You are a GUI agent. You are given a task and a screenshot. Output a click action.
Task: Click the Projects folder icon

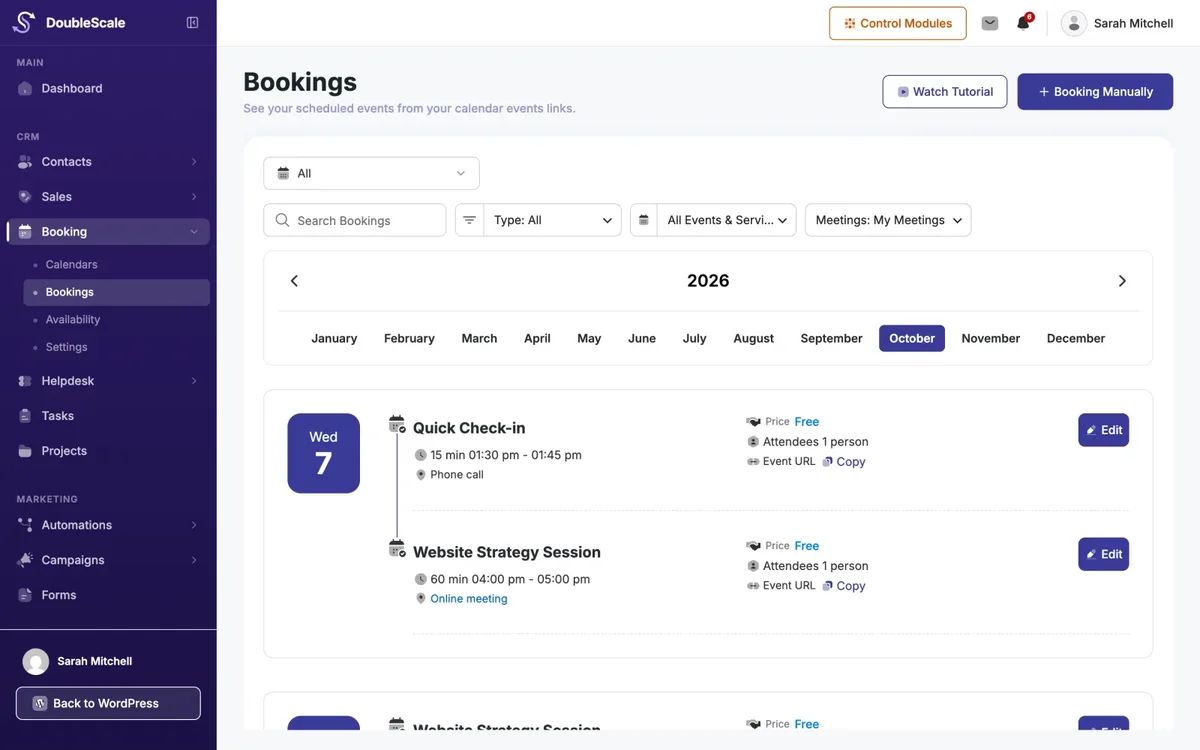[x=25, y=451]
